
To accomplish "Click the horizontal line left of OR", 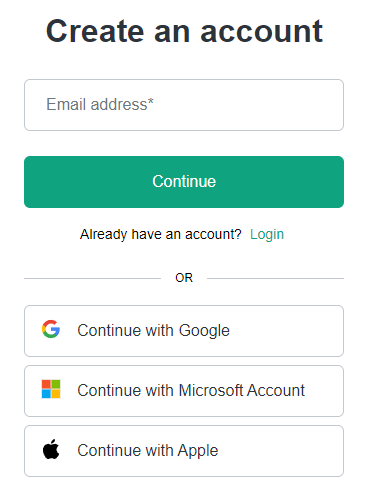I will (x=92, y=278).
